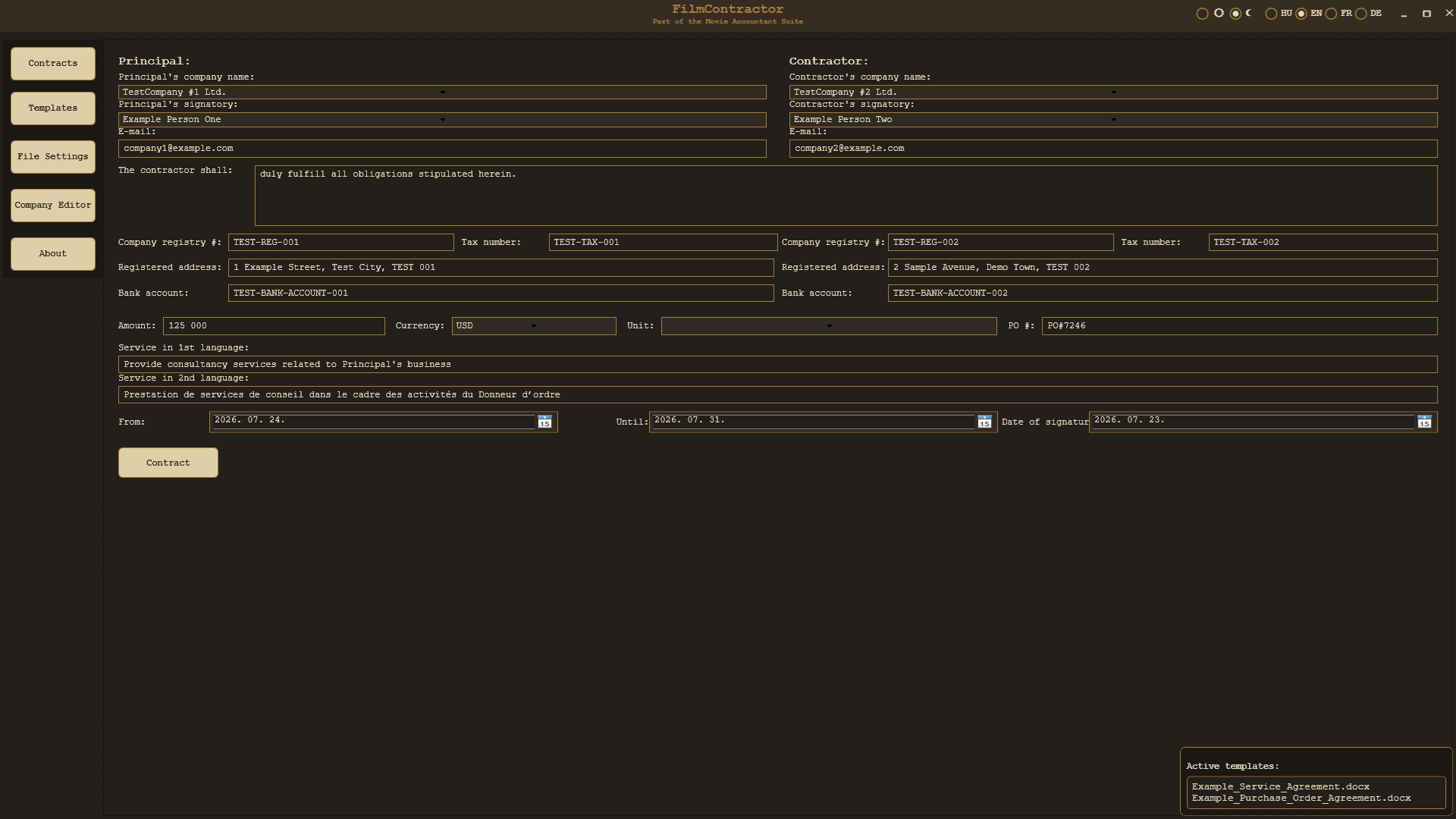Screen dimensions: 1456x819
Task: Open File Settings page
Action: click(53, 157)
